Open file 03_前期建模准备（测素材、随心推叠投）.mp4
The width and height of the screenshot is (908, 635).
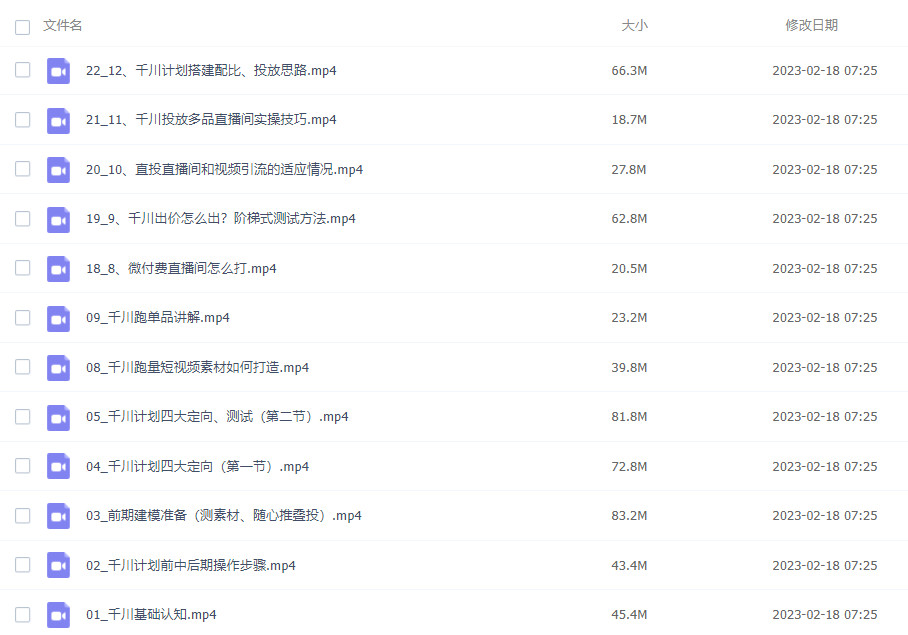coord(223,516)
